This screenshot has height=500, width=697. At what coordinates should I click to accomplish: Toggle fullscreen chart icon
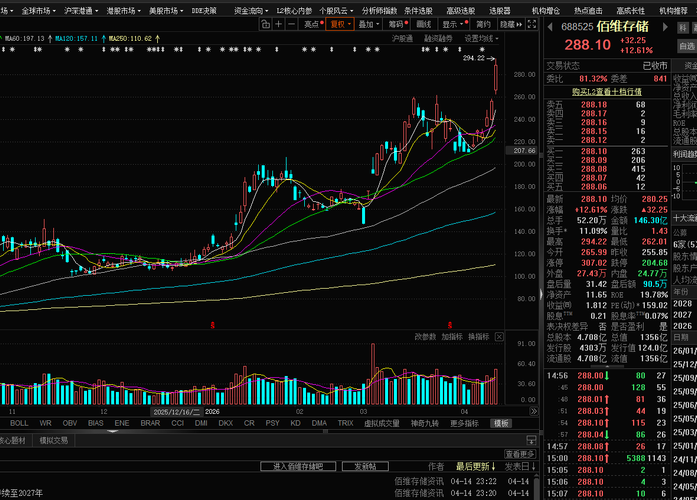(532, 24)
